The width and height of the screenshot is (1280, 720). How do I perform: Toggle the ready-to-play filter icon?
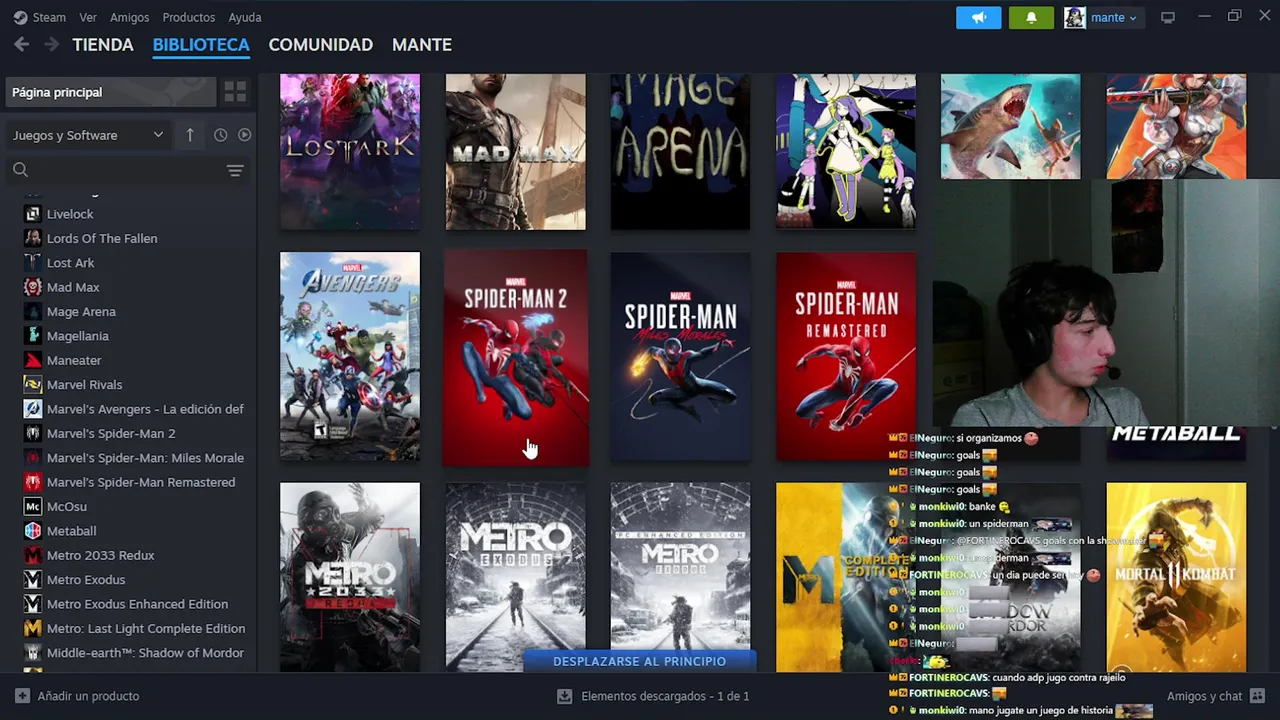(244, 135)
